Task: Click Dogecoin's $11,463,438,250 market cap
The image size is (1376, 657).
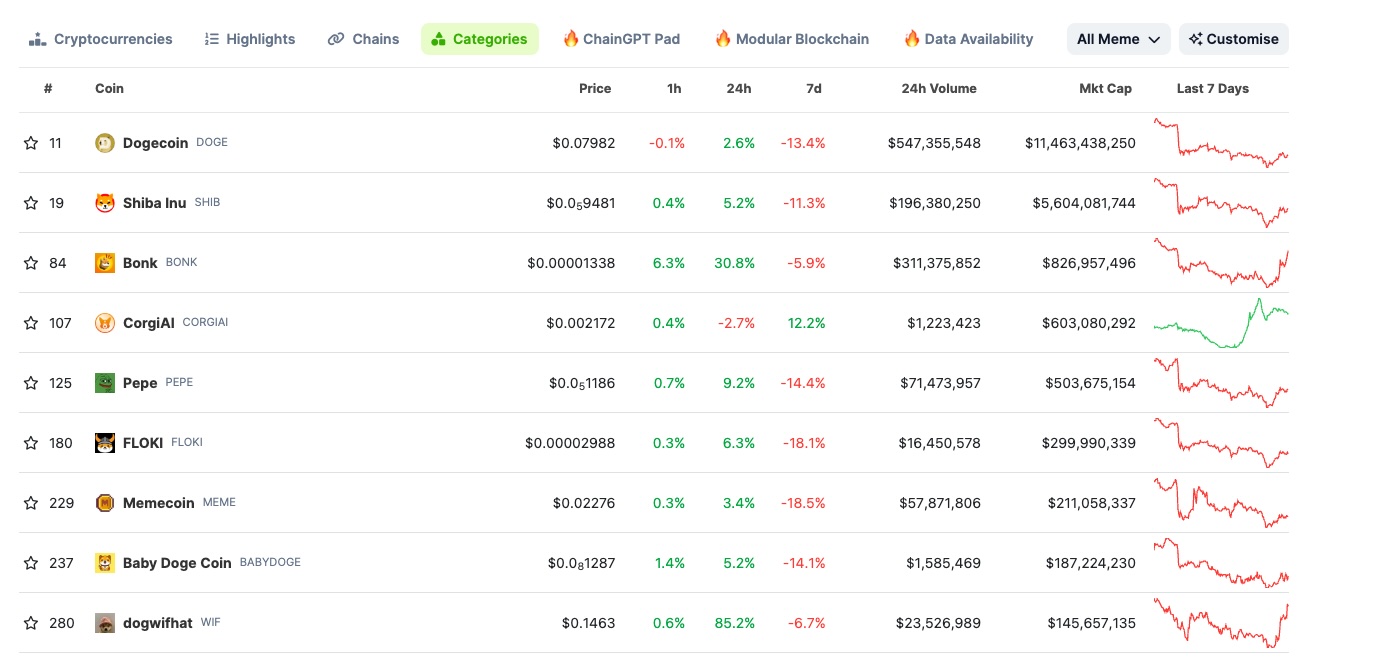Action: (1080, 143)
